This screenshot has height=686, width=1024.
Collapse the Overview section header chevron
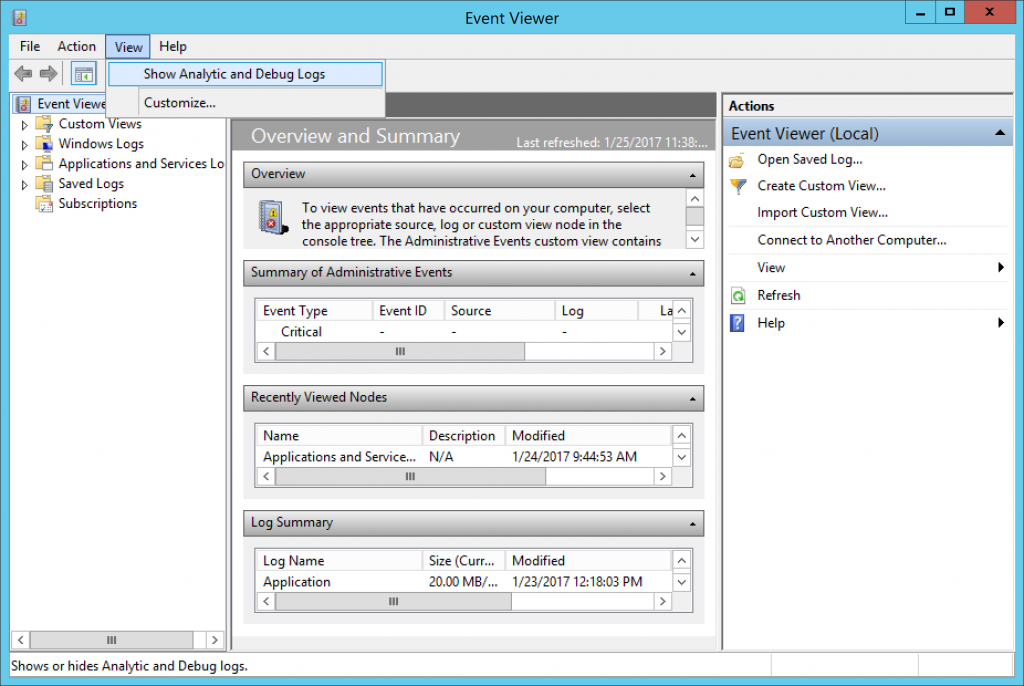click(692, 173)
